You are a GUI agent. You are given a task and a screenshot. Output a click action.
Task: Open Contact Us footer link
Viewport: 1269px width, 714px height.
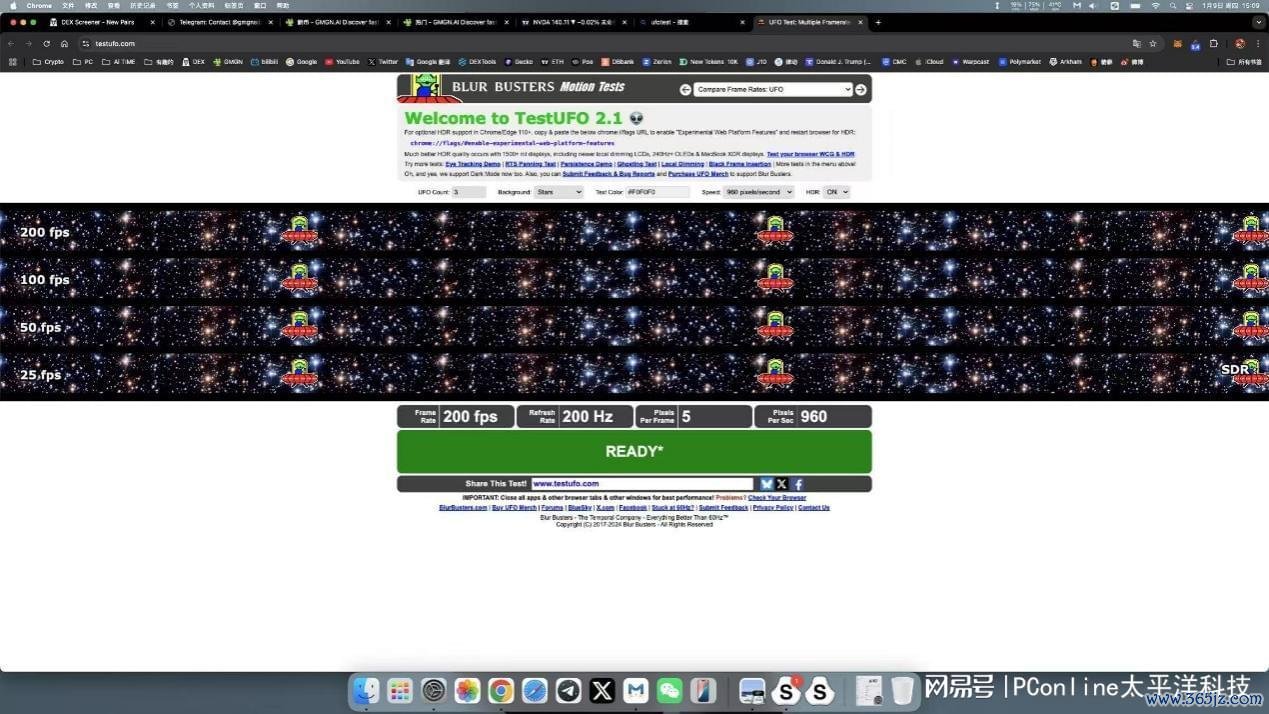(814, 508)
